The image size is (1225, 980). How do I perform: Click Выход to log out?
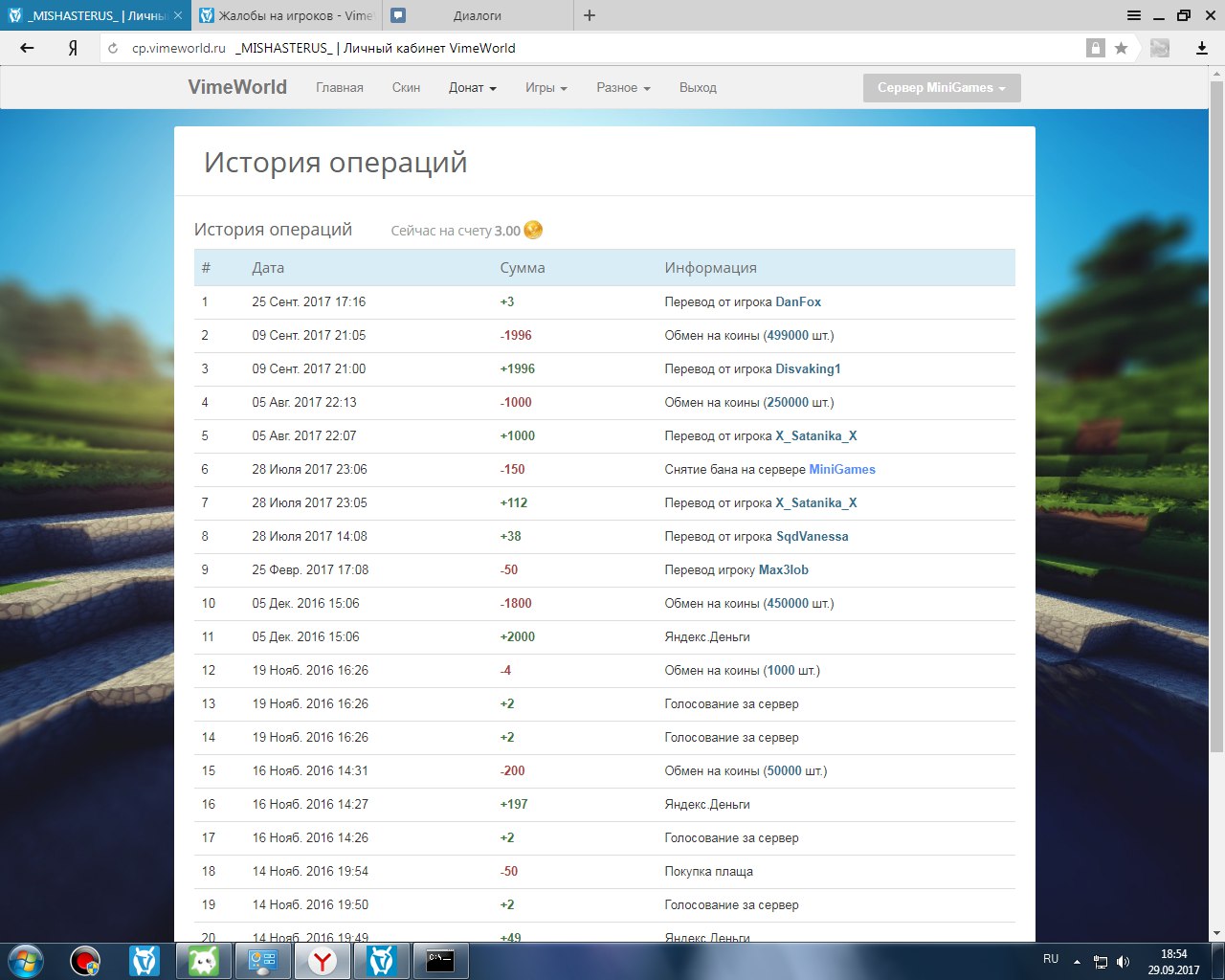click(698, 87)
